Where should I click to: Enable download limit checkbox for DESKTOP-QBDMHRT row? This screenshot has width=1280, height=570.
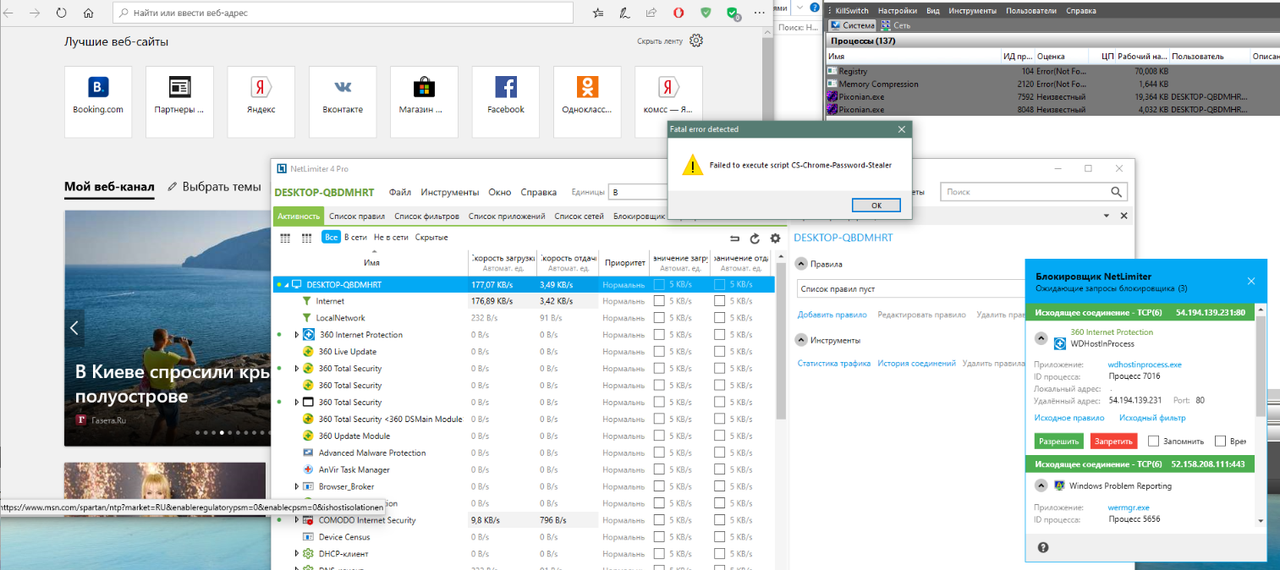point(659,284)
